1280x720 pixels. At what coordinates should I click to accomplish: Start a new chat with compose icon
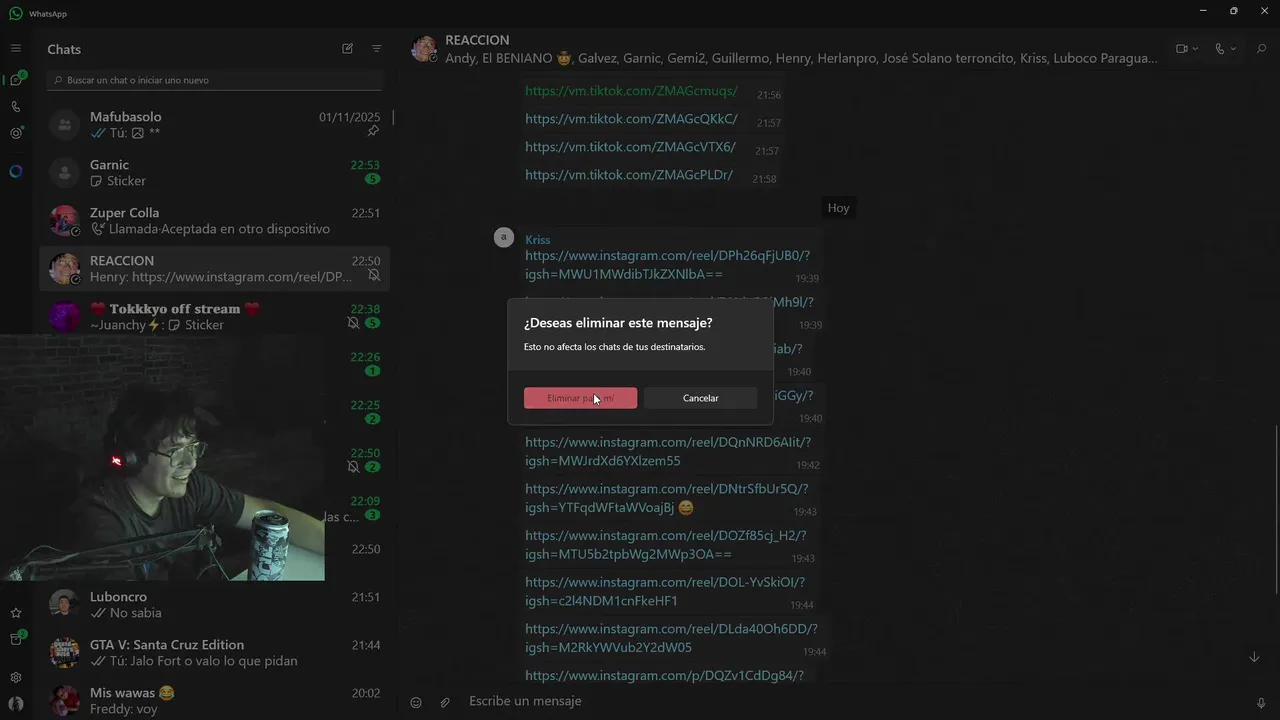pos(347,48)
